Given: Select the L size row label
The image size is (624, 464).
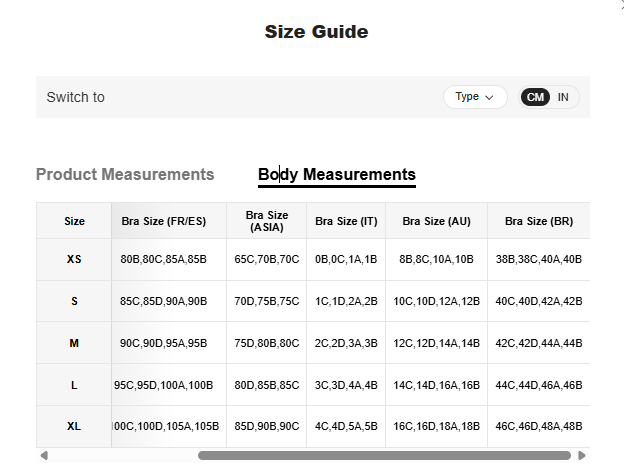Looking at the screenshot, I should [x=74, y=384].
